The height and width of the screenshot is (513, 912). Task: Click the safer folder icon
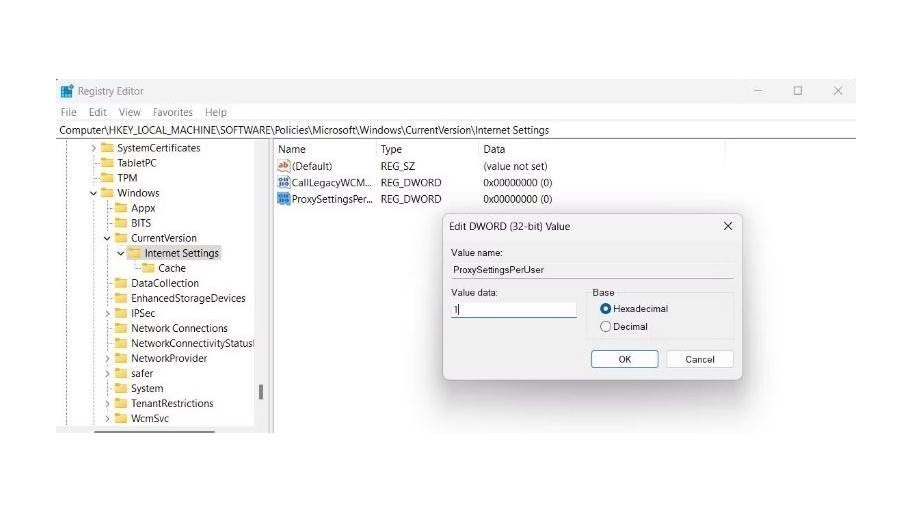pyautogui.click(x=121, y=373)
